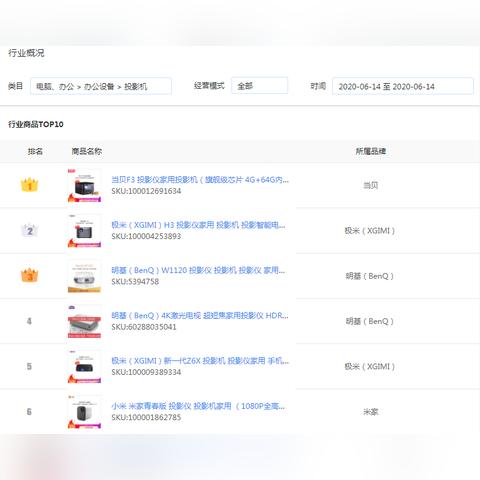The height and width of the screenshot is (480, 480).
Task: Click brand 极米 (XGIMI) in rank 2 row
Action: (x=369, y=231)
